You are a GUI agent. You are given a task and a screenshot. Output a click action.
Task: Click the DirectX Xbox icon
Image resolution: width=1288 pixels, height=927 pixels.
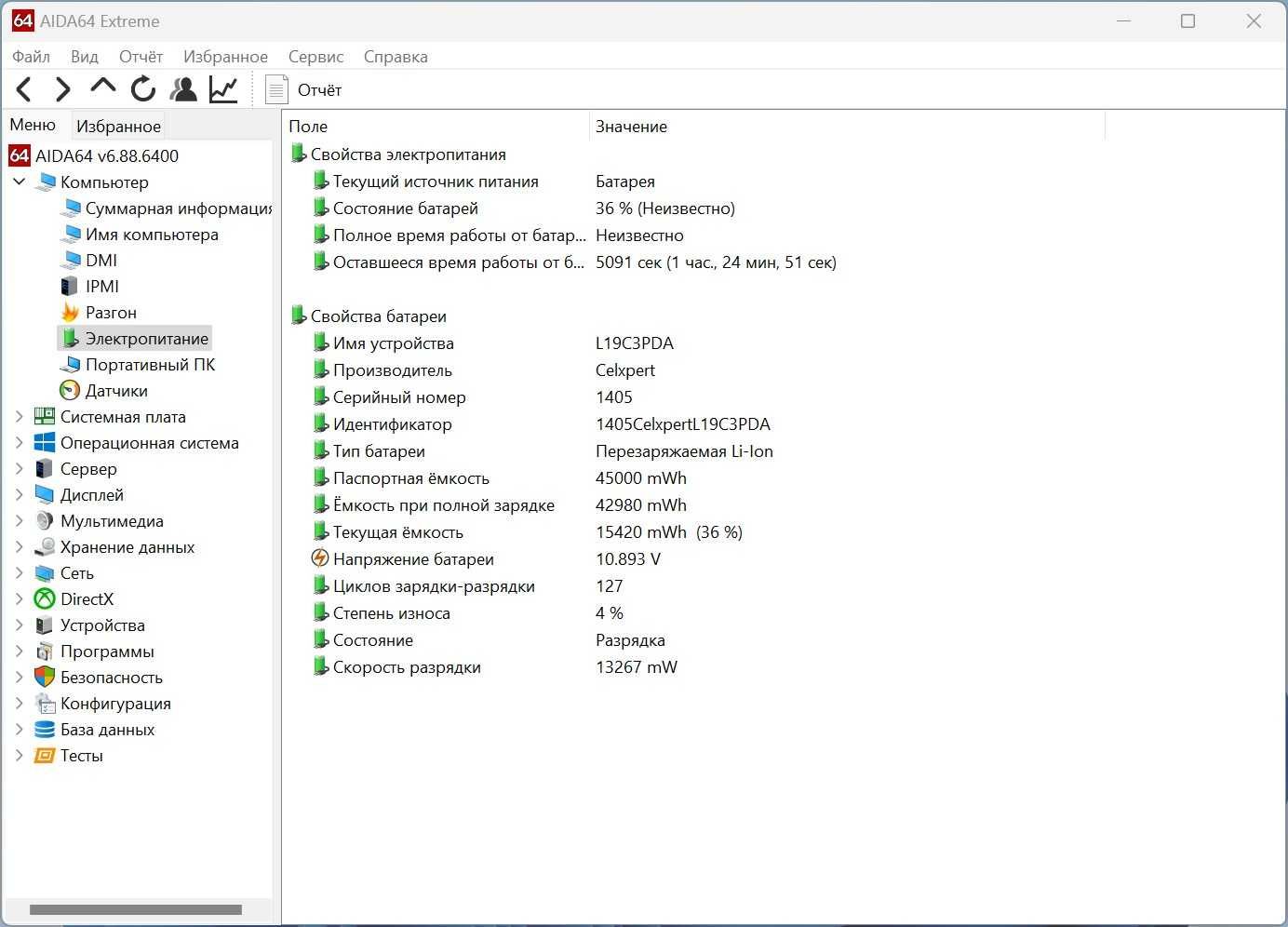[44, 598]
